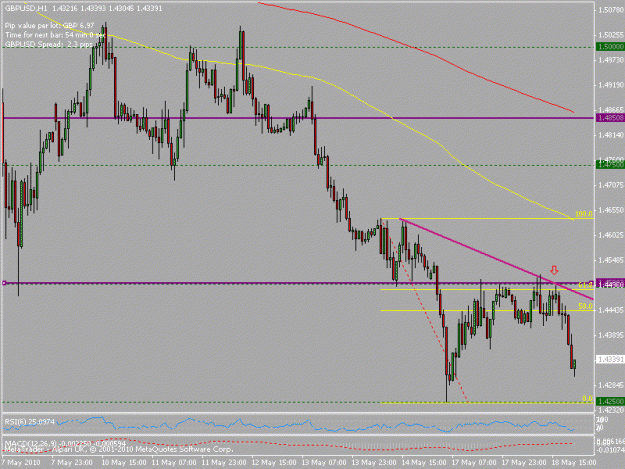Viewport: 625px width, 469px height.
Task: Click the current price tag 1.43391
Action: [x=610, y=359]
